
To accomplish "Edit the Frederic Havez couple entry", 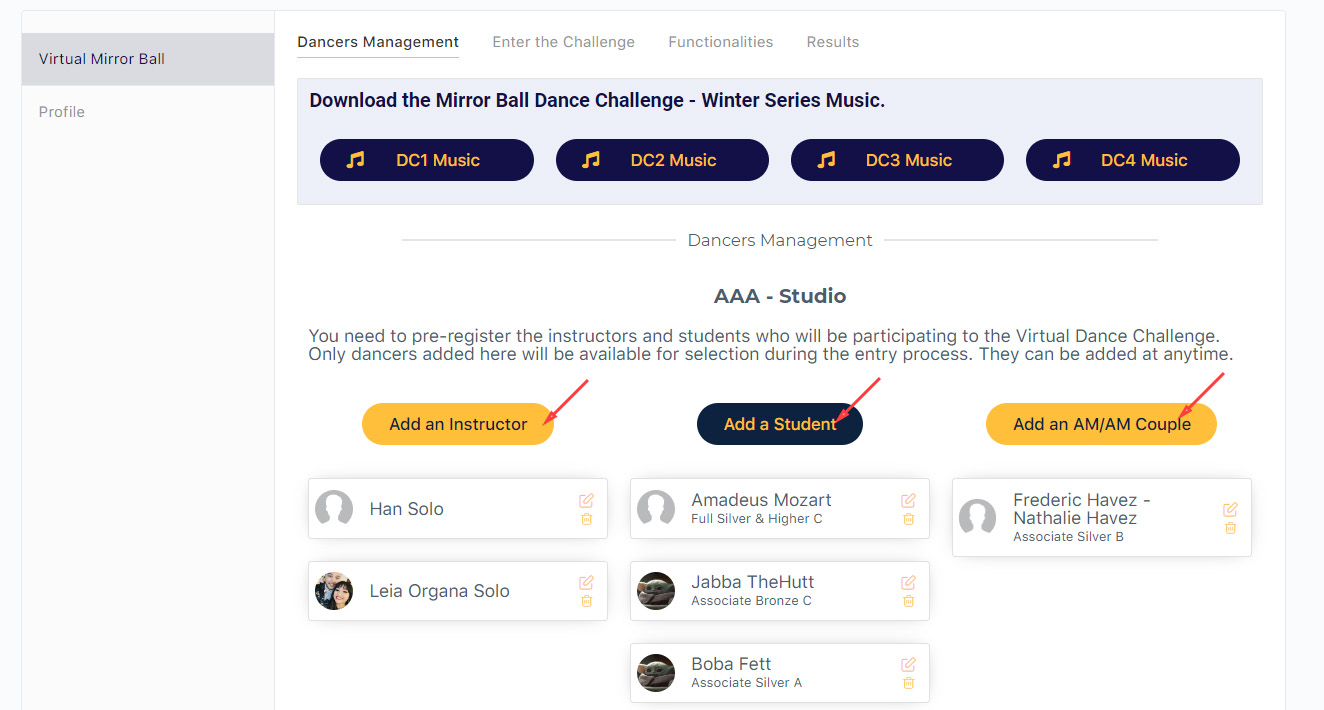I will (1230, 509).
